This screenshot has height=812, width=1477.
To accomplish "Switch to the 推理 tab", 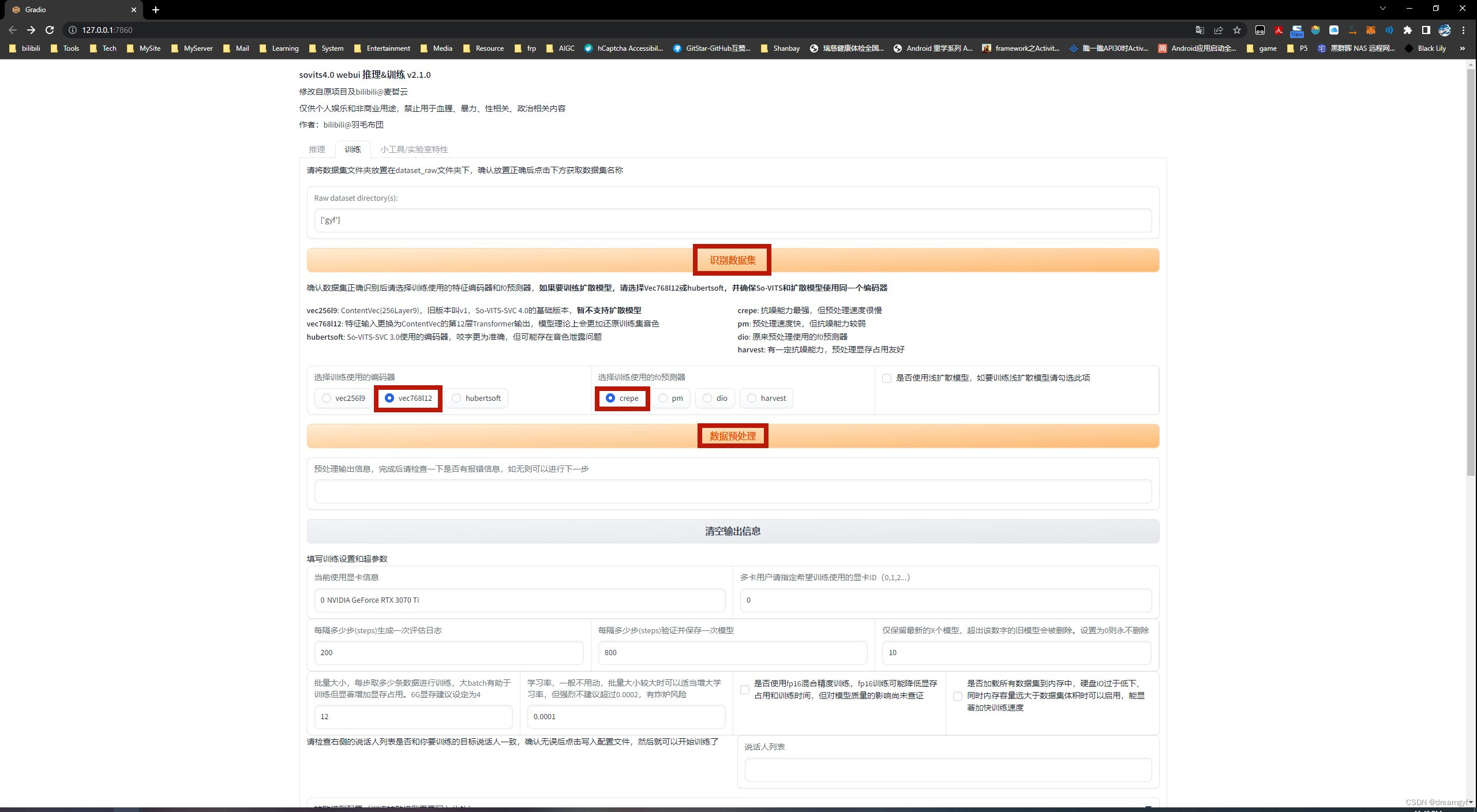I will 317,149.
